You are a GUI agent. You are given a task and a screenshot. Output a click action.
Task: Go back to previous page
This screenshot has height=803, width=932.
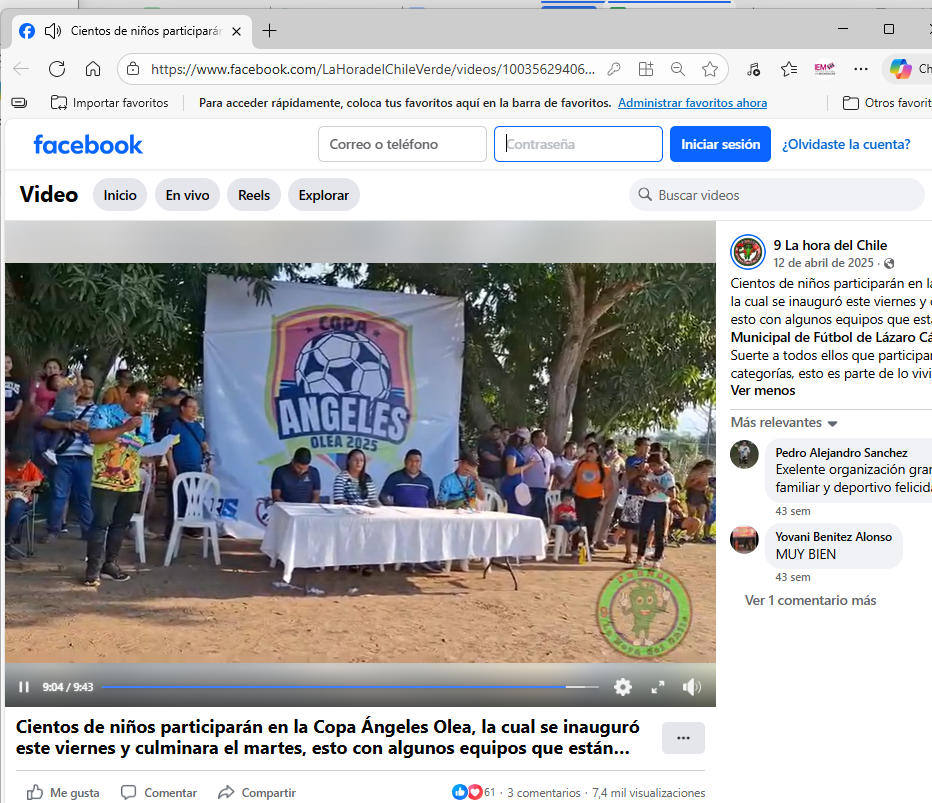(21, 69)
